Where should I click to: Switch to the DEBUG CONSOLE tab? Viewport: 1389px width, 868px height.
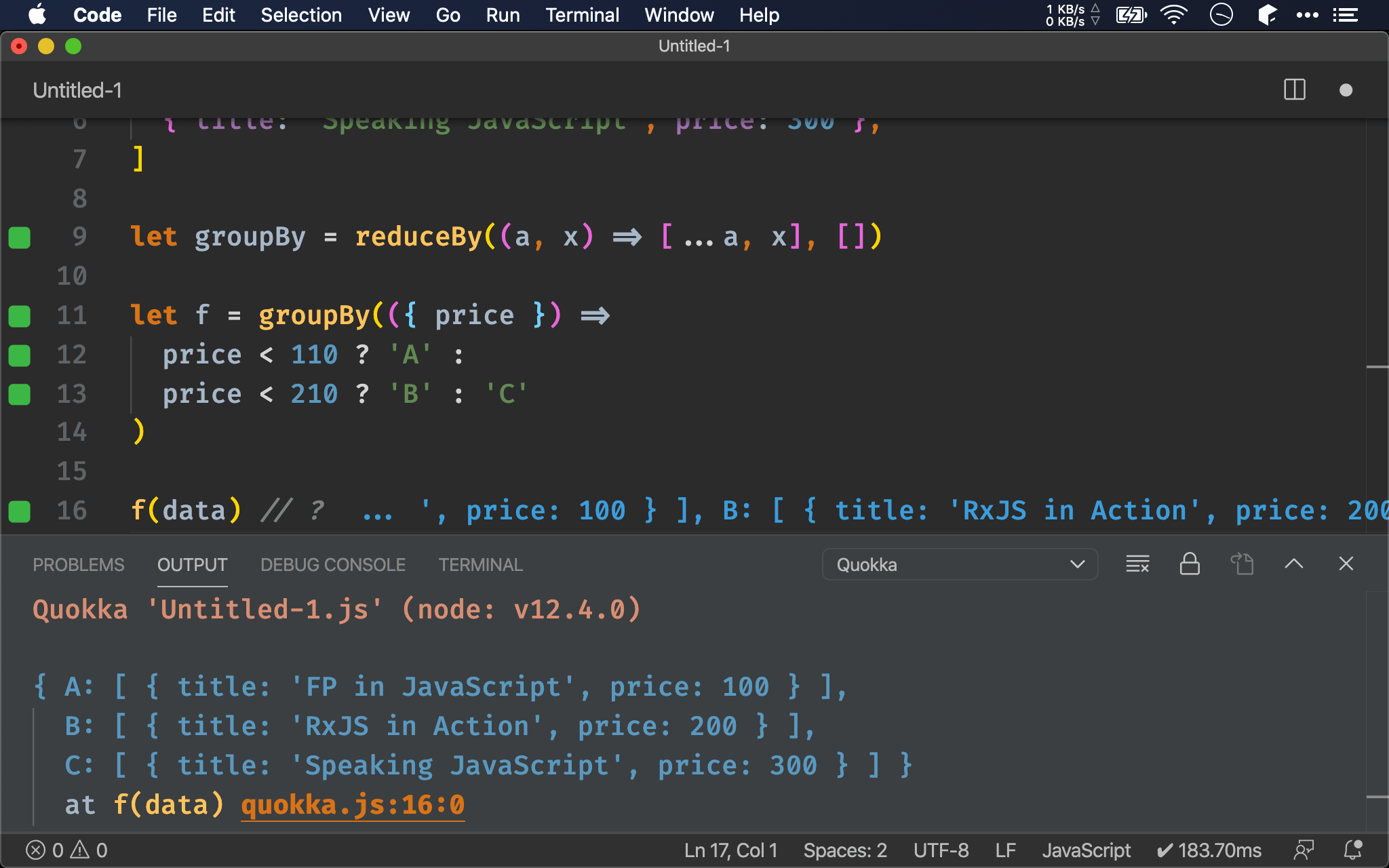[333, 565]
